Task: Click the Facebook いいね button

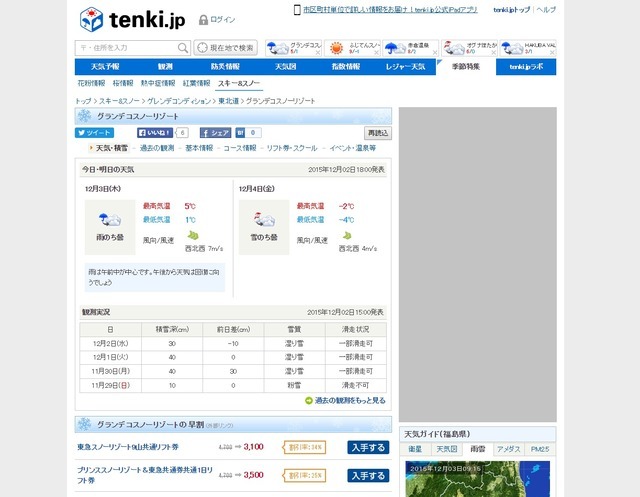Action: click(x=155, y=133)
